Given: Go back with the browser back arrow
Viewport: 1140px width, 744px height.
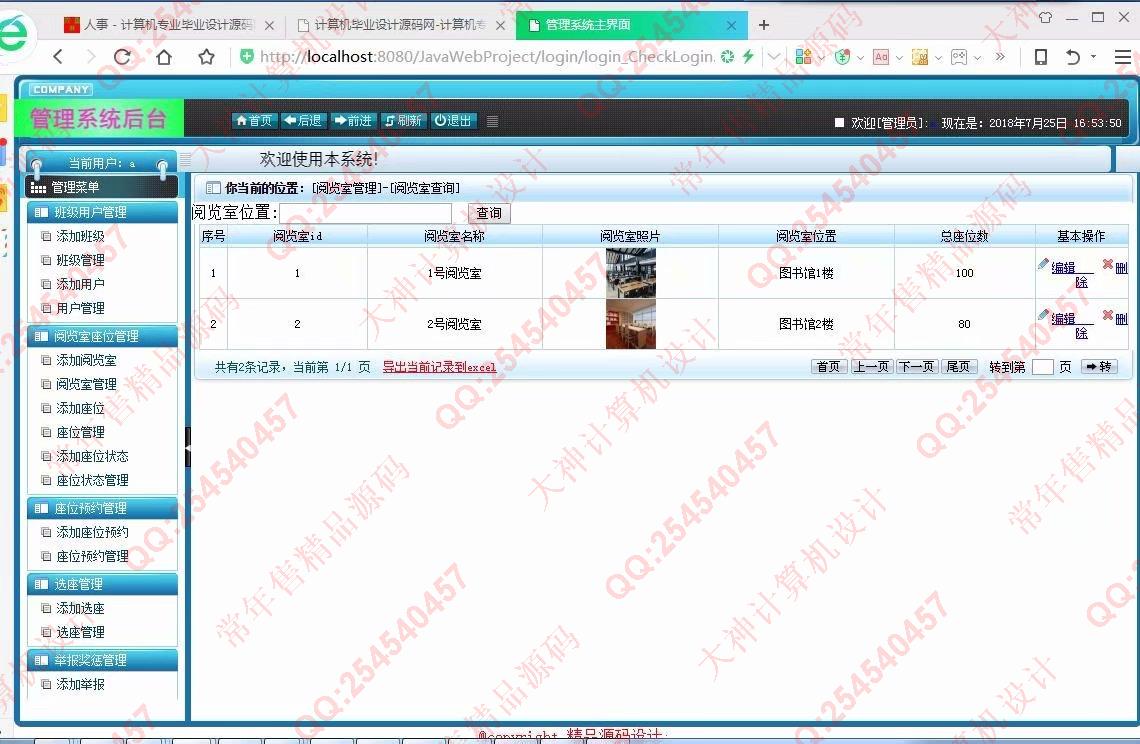Looking at the screenshot, I should (x=58, y=56).
